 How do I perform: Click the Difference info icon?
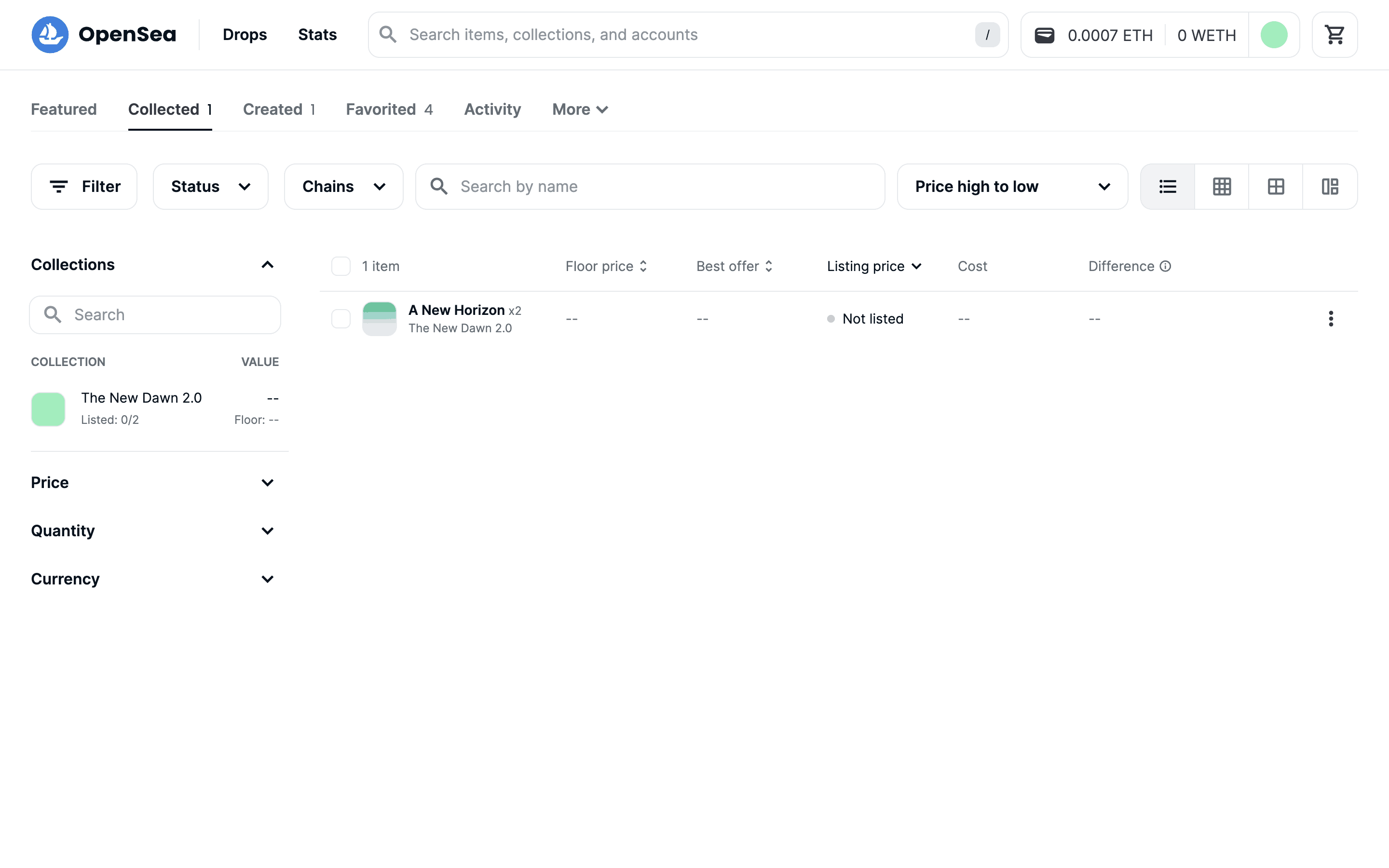[x=1165, y=266]
